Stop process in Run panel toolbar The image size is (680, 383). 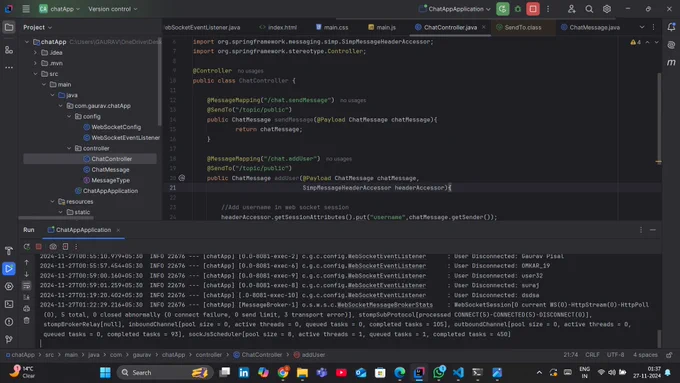tap(39, 246)
